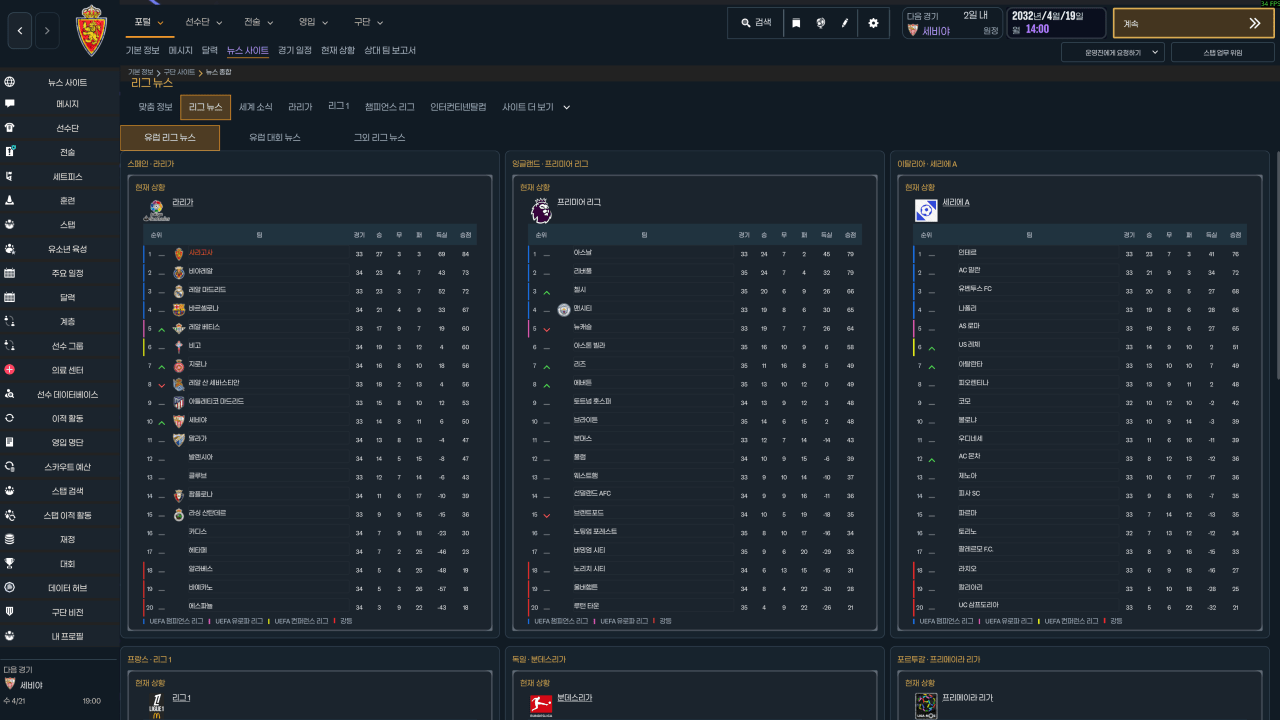
Task: Select the 유럽 대회 뉴스 tab
Action: [x=275, y=138]
